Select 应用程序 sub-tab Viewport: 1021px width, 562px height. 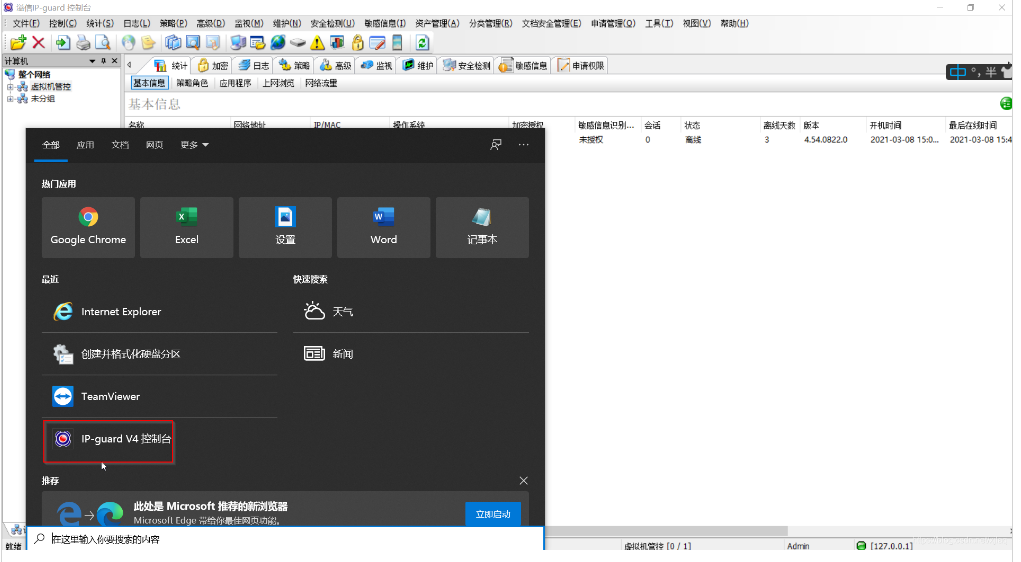click(x=235, y=83)
